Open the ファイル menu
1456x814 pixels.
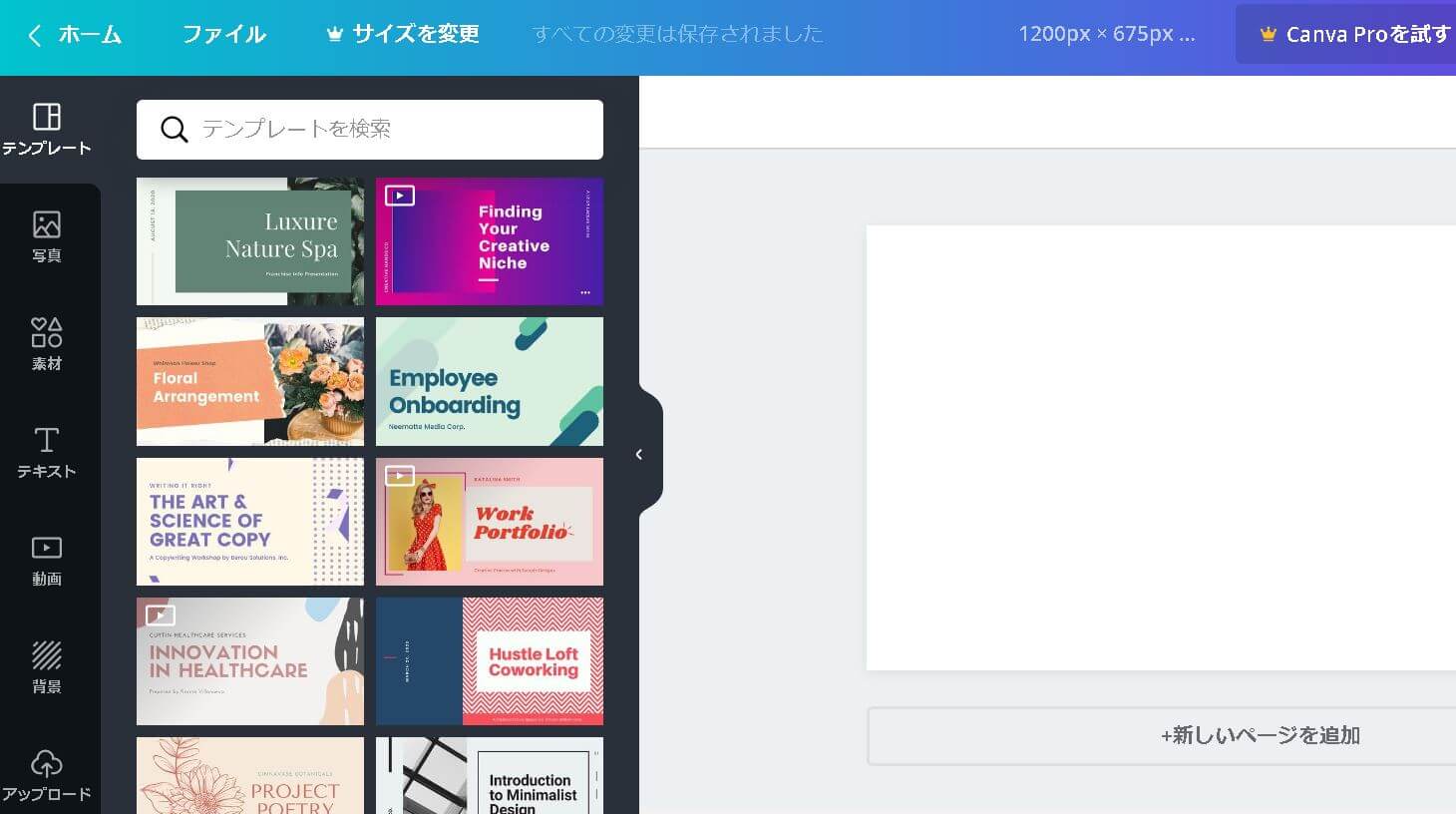click(223, 34)
